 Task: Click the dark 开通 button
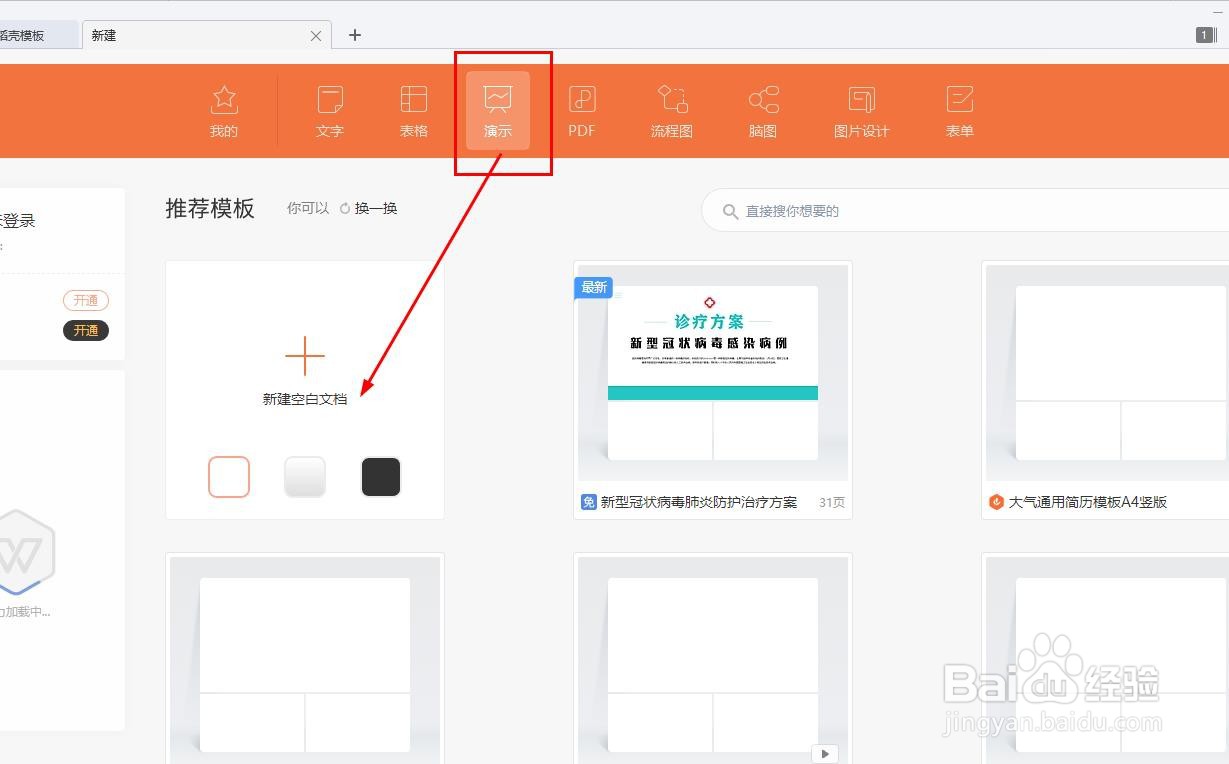click(x=86, y=330)
